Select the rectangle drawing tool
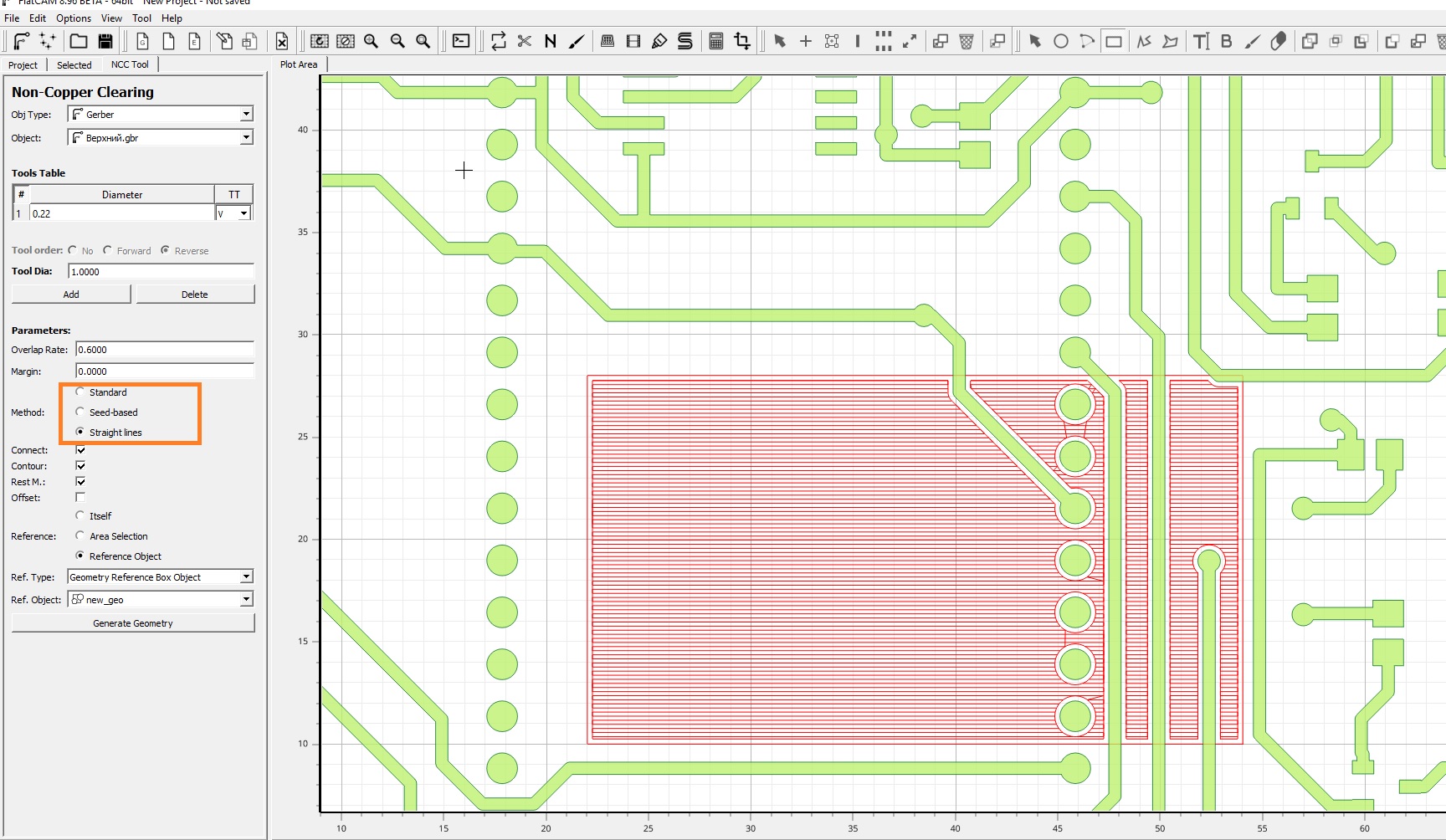The width and height of the screenshot is (1446, 840). [1114, 41]
